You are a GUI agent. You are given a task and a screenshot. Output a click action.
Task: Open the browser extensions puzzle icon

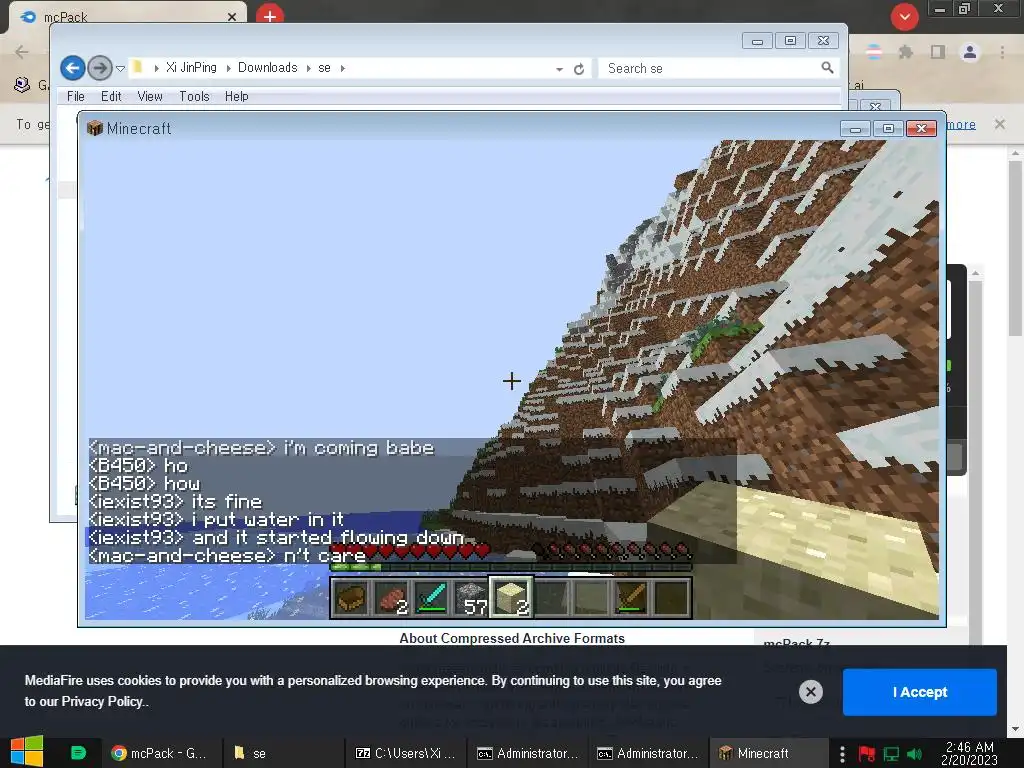tap(905, 52)
